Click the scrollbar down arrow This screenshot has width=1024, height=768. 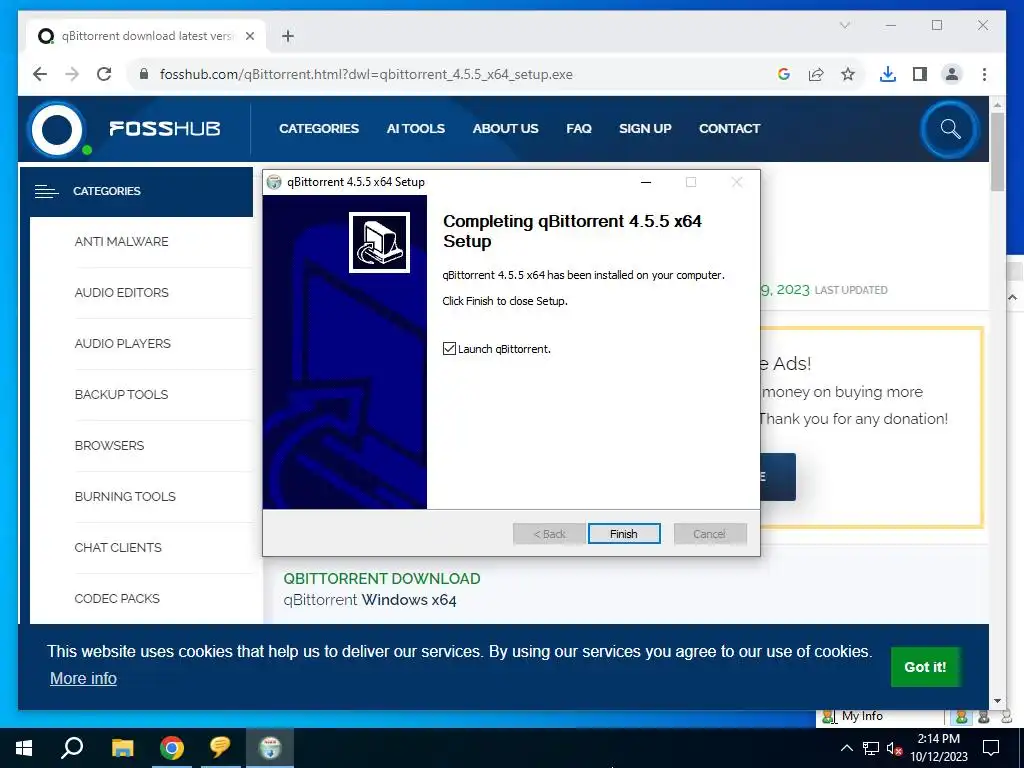997,701
